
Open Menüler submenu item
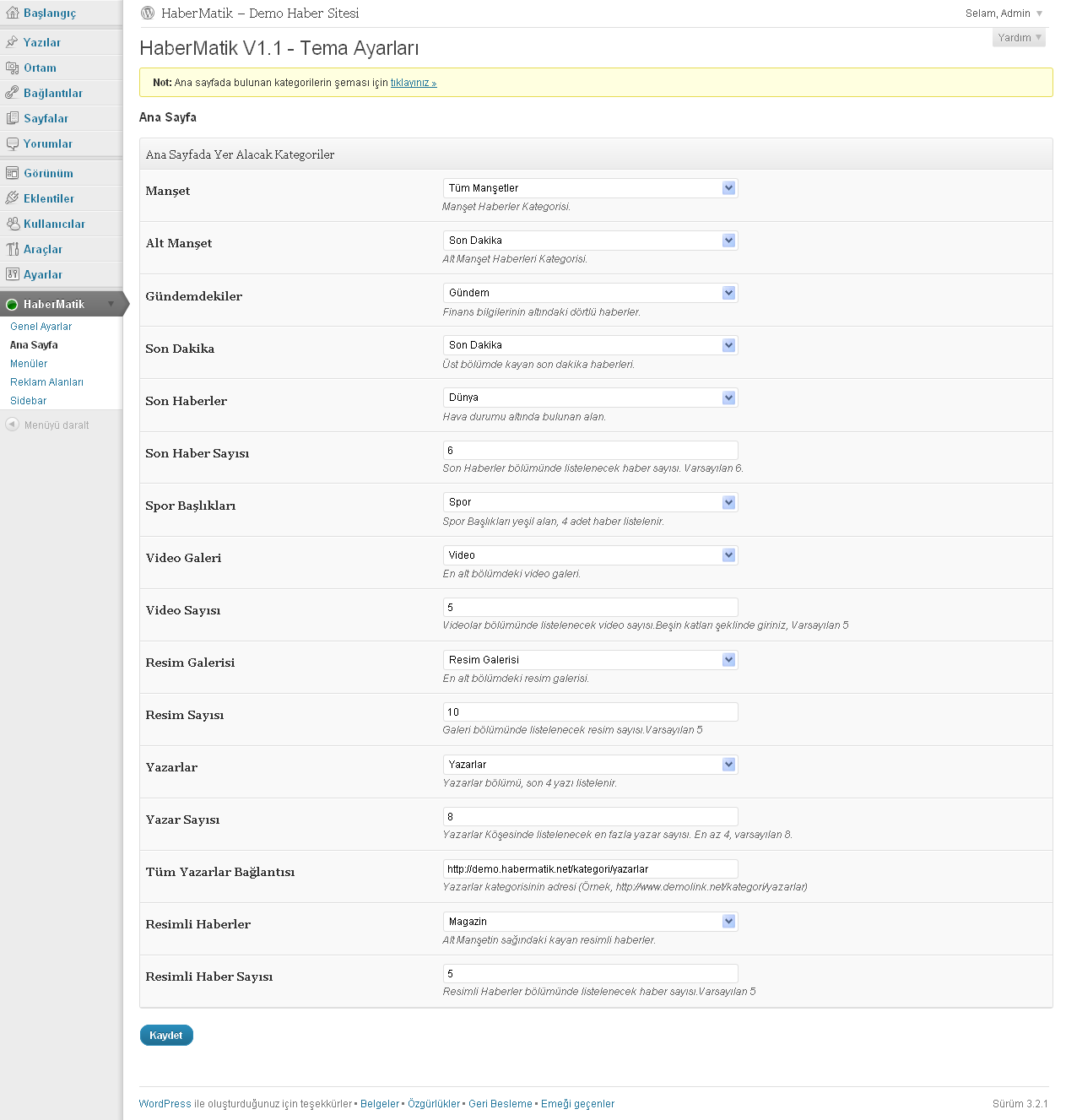[x=29, y=364]
